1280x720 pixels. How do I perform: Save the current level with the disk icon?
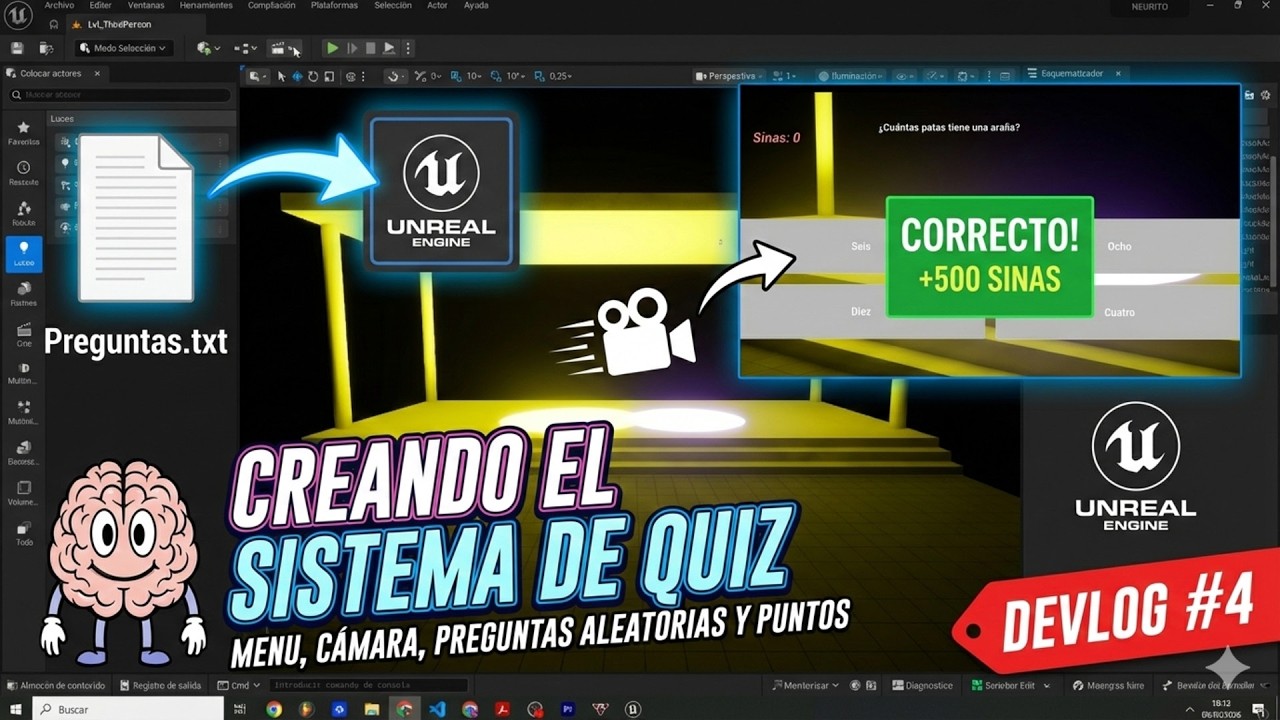click(x=16, y=48)
